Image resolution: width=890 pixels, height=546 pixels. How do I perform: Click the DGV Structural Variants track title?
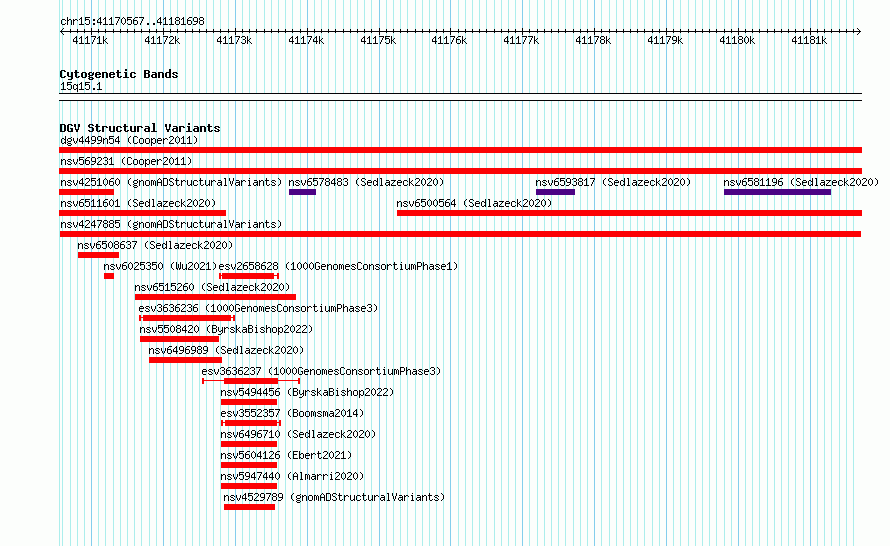click(140, 128)
